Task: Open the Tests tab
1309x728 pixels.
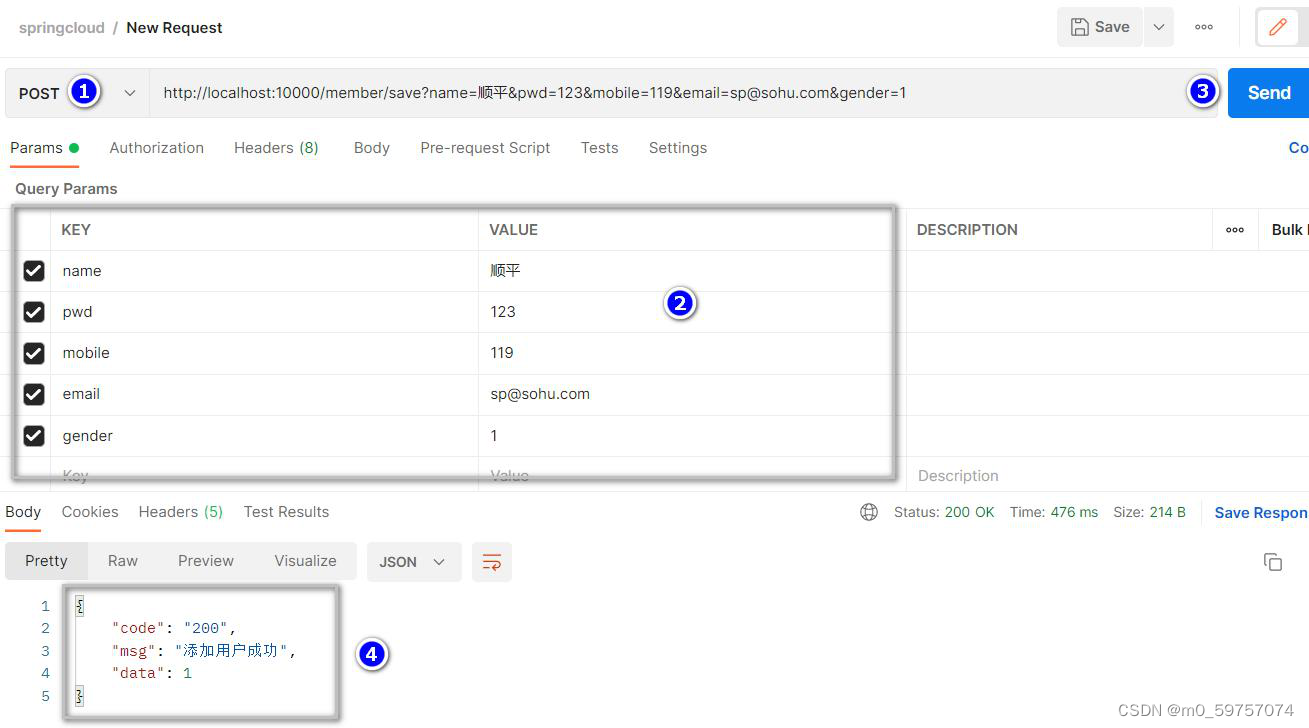Action: tap(599, 148)
